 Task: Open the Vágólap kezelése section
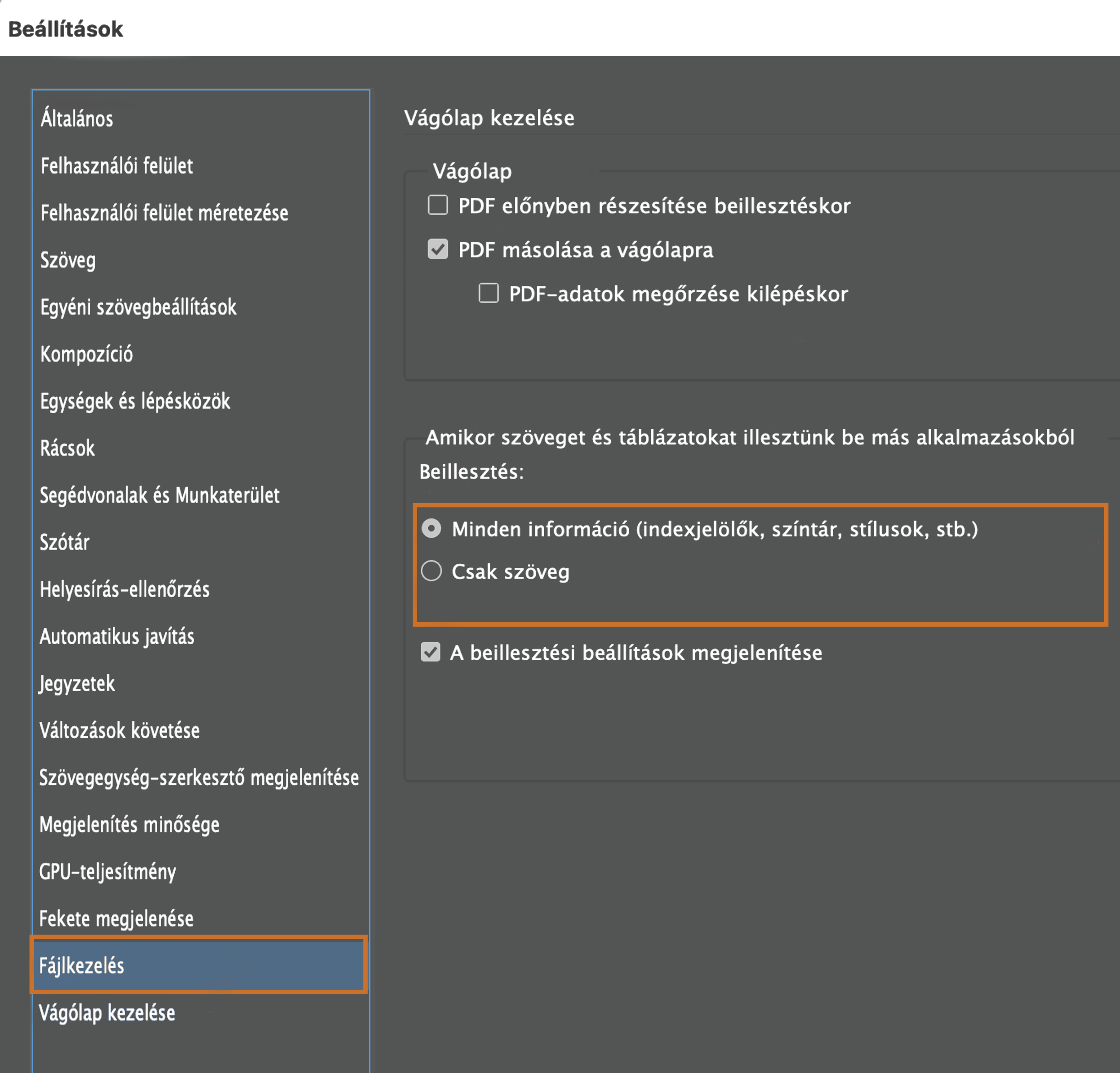tap(107, 1012)
